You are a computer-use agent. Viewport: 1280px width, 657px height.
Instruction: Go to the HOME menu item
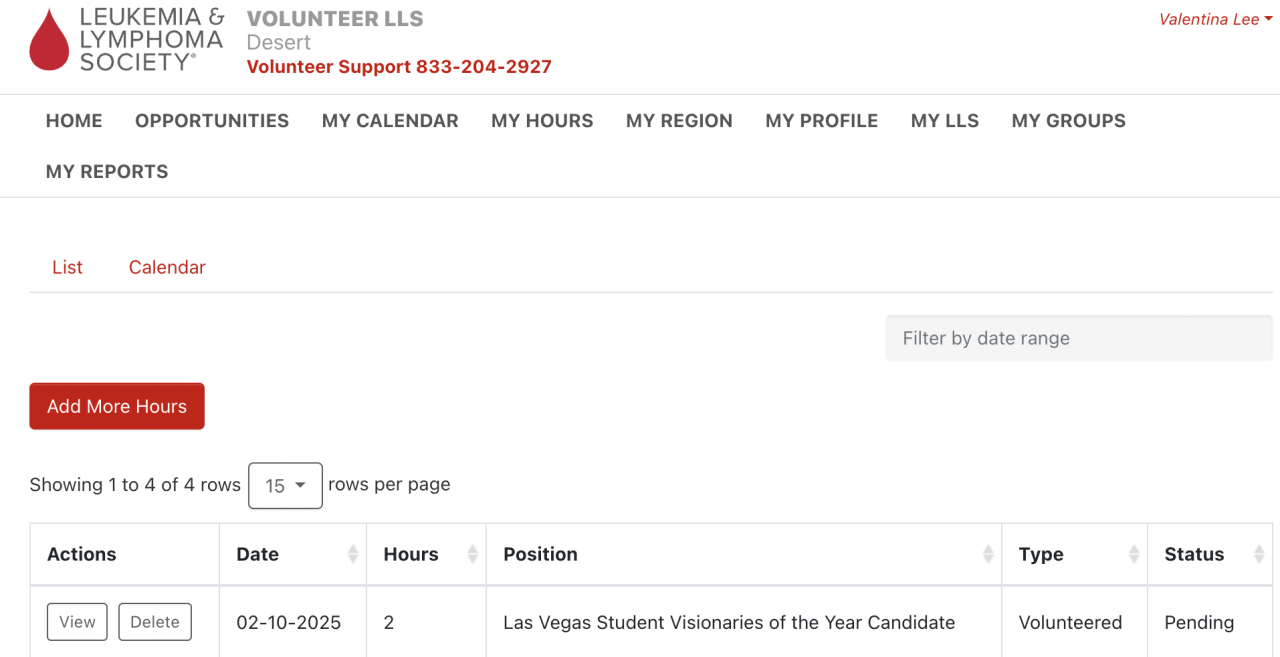coord(74,121)
